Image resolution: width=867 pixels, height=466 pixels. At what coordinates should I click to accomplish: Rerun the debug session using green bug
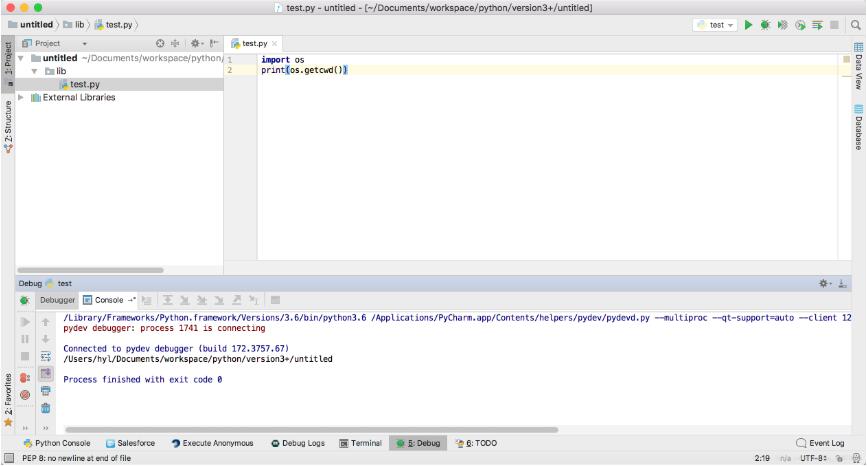click(x=25, y=300)
